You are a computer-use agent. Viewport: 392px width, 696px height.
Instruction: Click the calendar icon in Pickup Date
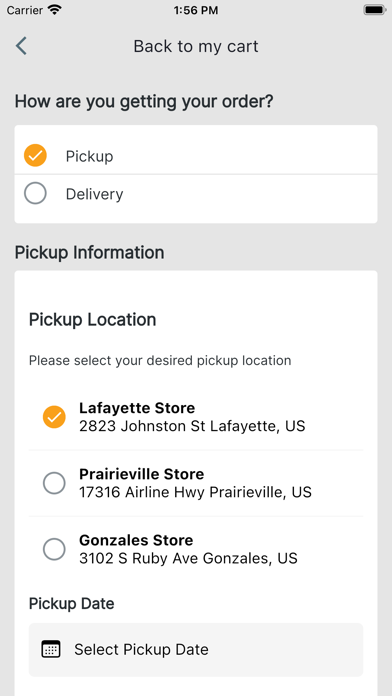[x=51, y=649]
